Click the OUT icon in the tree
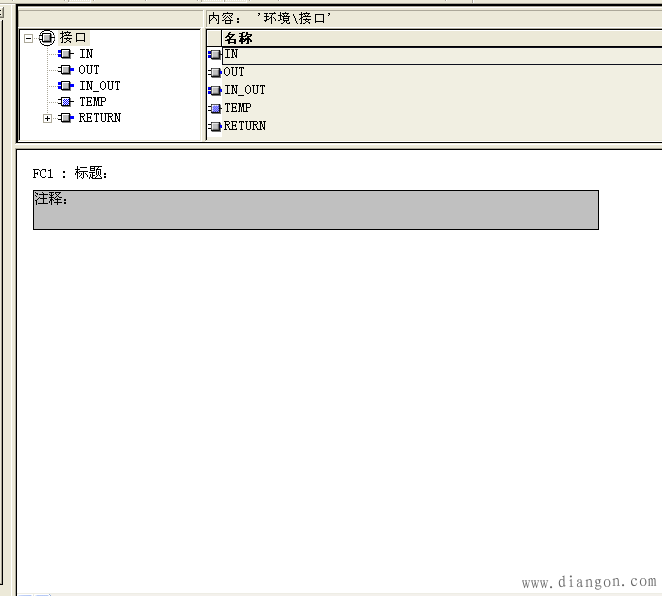The height and width of the screenshot is (596, 662). pyautogui.click(x=66, y=70)
